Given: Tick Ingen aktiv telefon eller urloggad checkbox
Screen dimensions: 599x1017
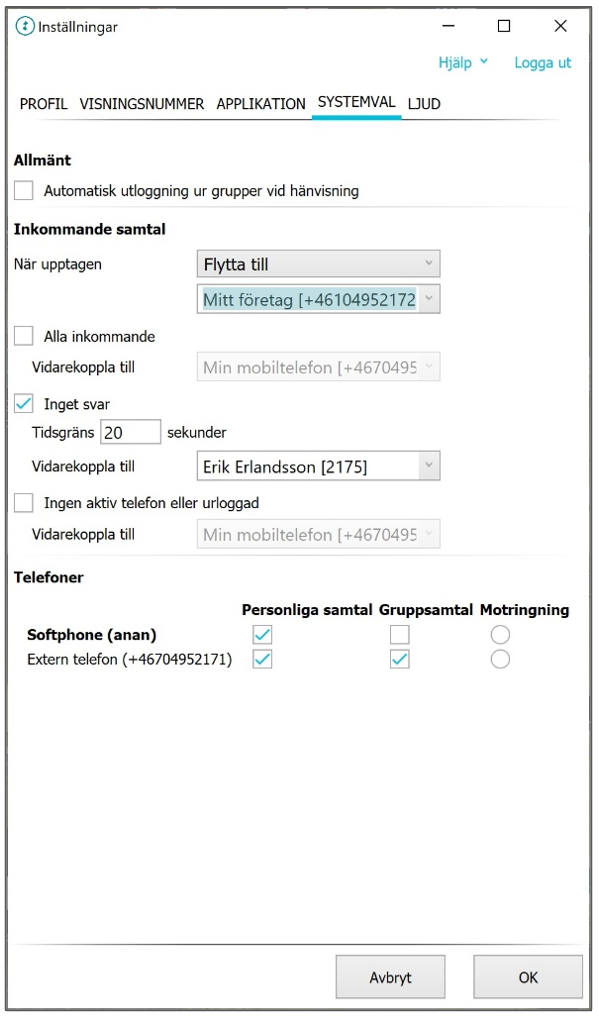Looking at the screenshot, I should tap(24, 503).
